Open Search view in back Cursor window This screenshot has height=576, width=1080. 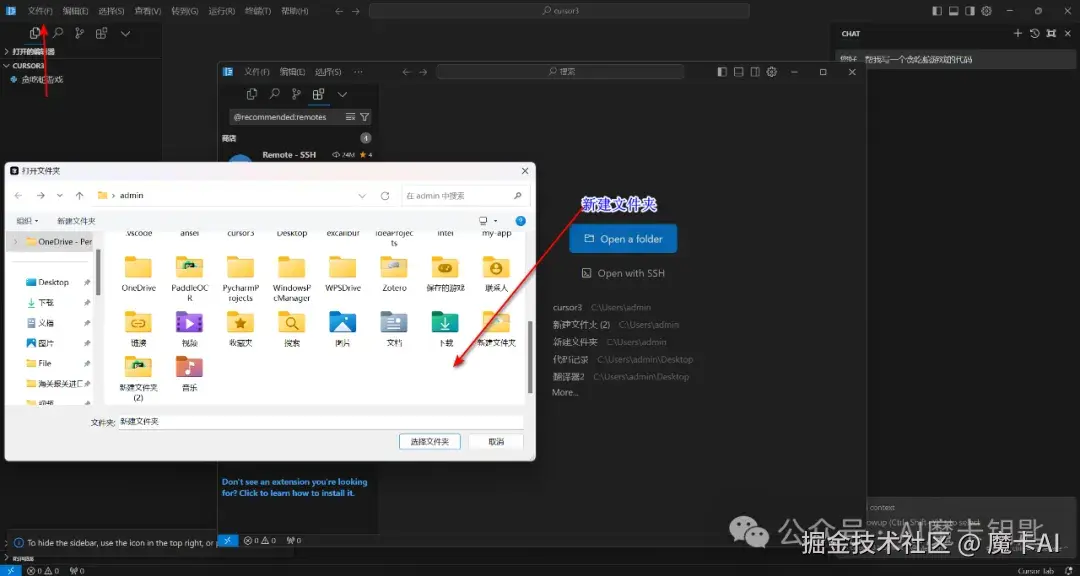(x=58, y=33)
